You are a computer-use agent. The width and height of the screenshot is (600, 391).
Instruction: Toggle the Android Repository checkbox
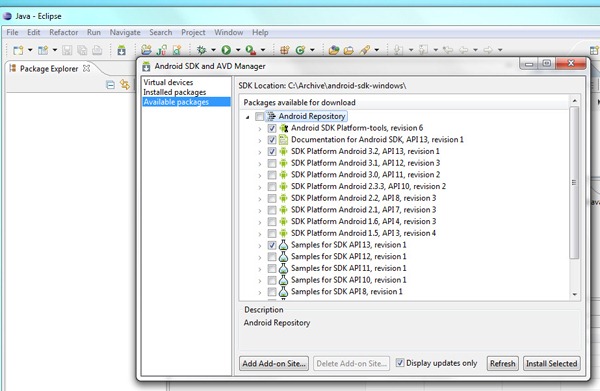click(x=259, y=116)
